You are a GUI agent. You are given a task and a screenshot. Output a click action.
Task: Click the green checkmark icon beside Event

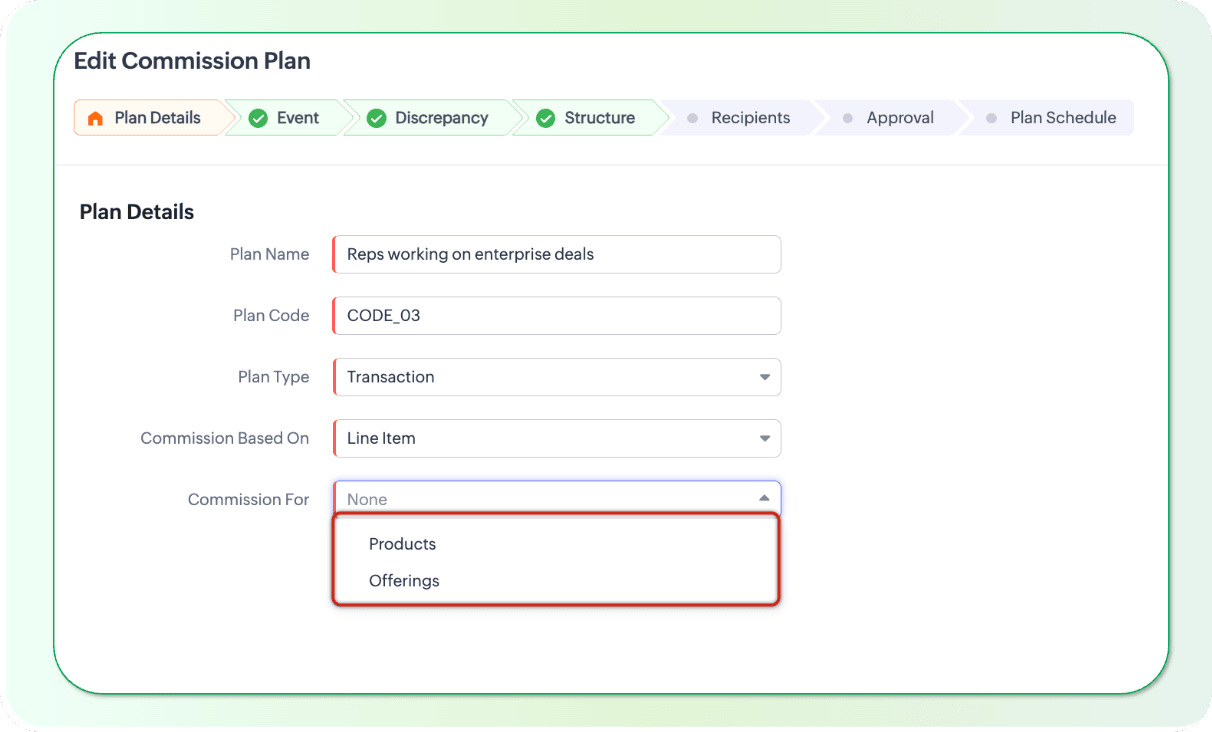point(258,118)
